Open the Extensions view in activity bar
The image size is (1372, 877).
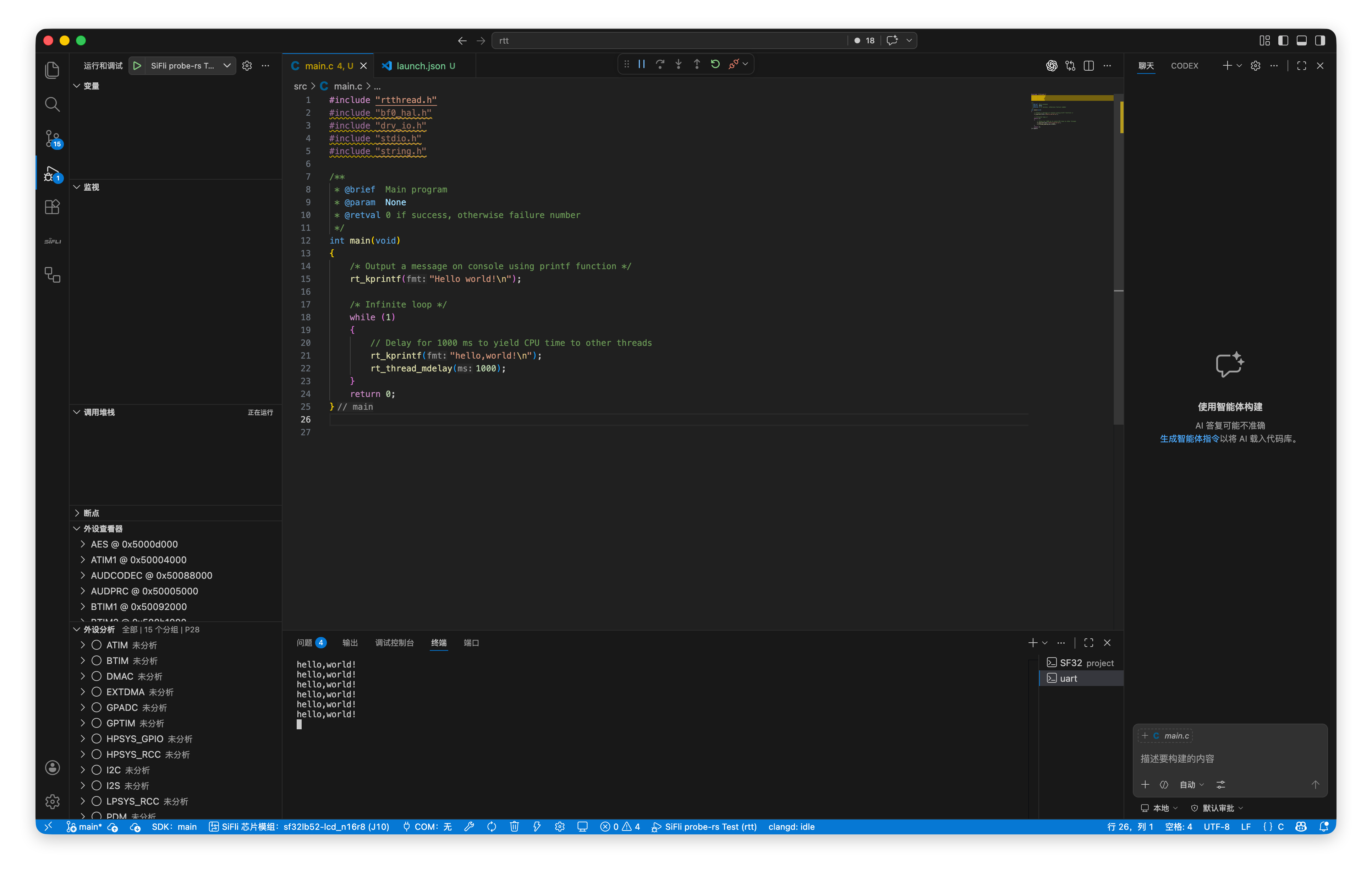click(x=53, y=207)
